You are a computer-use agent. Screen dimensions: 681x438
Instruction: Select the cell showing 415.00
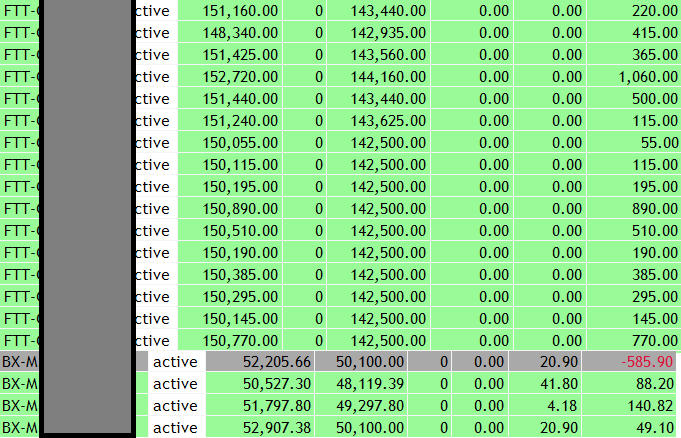(x=634, y=33)
